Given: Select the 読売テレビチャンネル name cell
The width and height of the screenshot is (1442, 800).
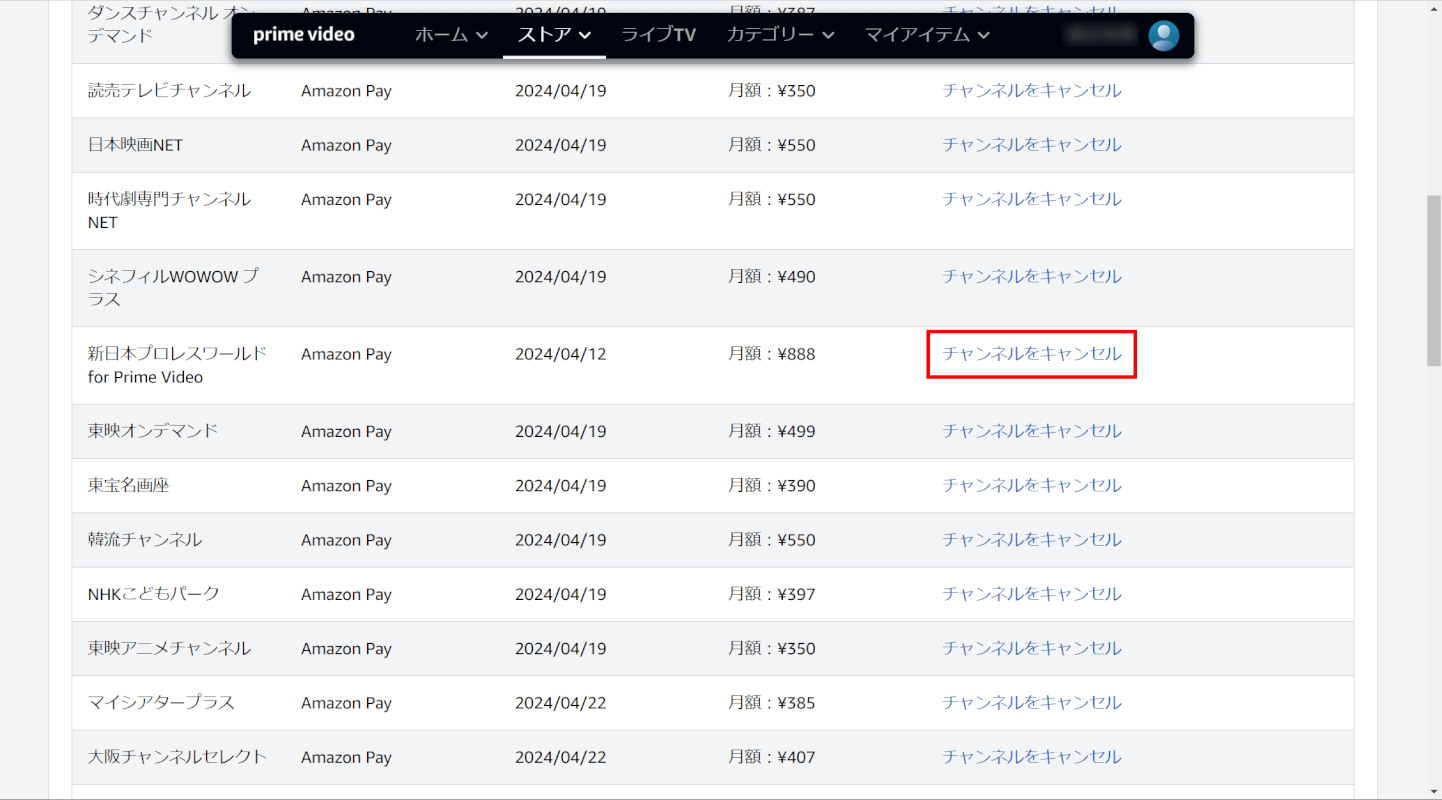Looking at the screenshot, I should pyautogui.click(x=169, y=91).
